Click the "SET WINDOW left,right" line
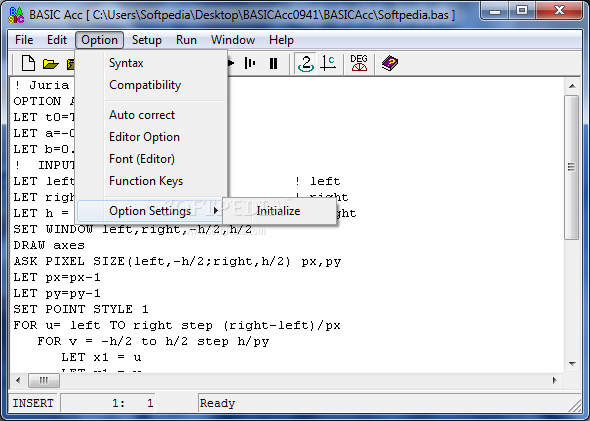The image size is (590, 421). 132,229
